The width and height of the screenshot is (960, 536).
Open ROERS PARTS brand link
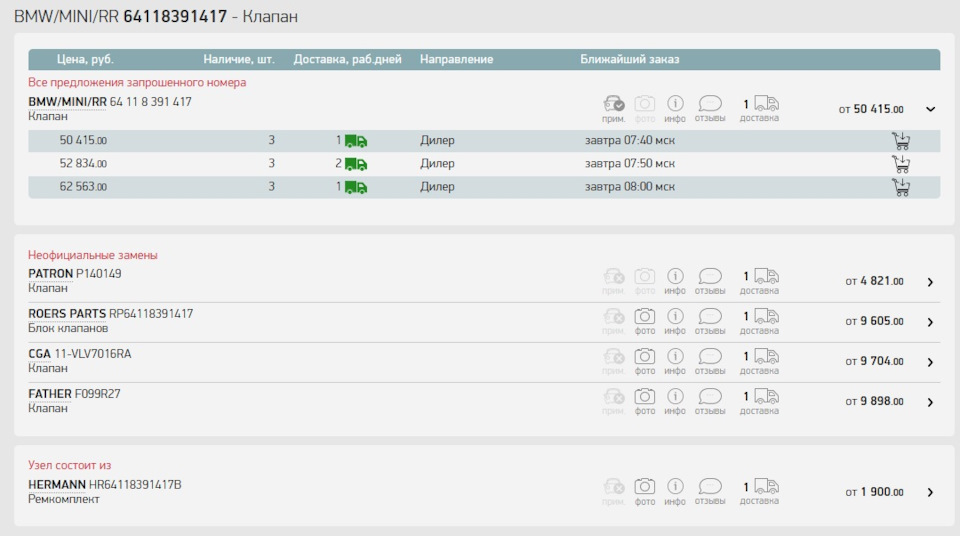[67, 314]
